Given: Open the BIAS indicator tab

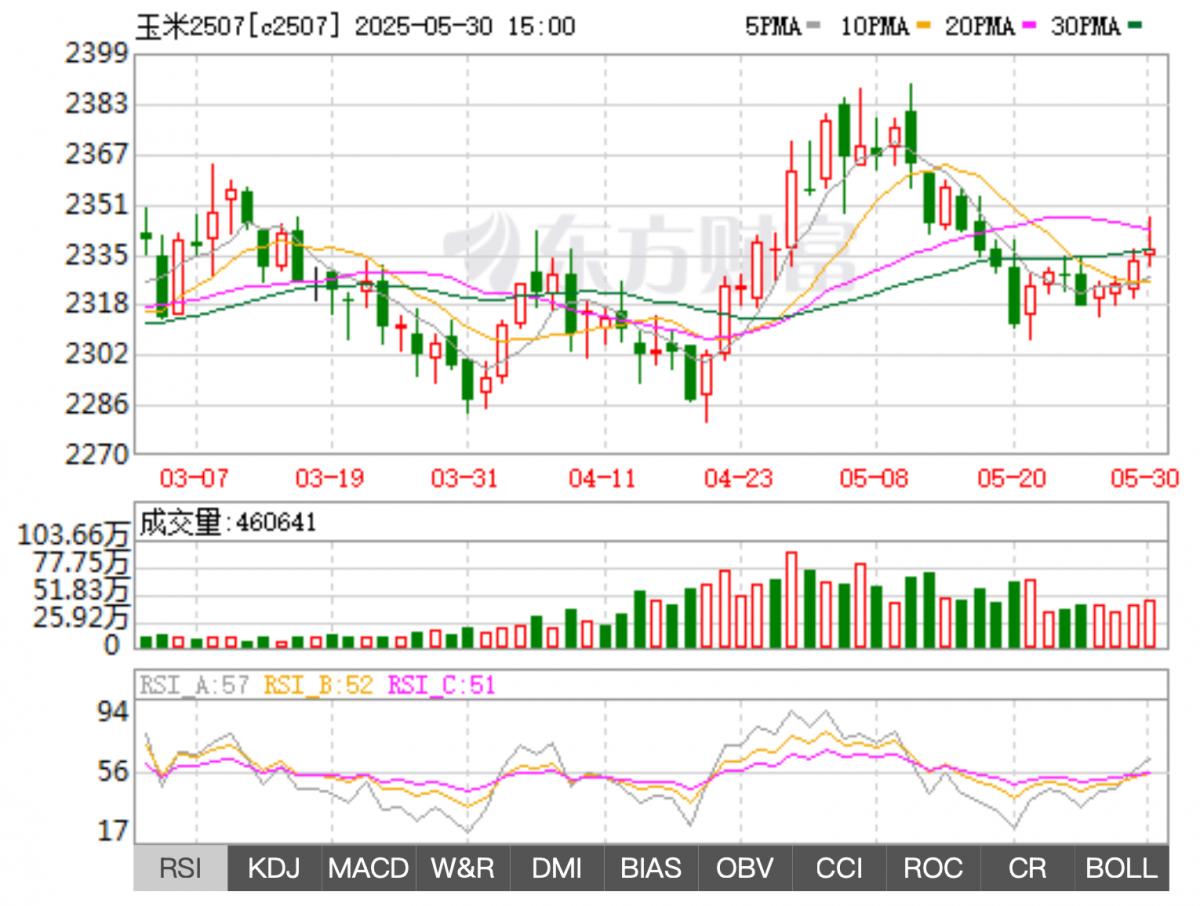Looking at the screenshot, I should point(650,868).
